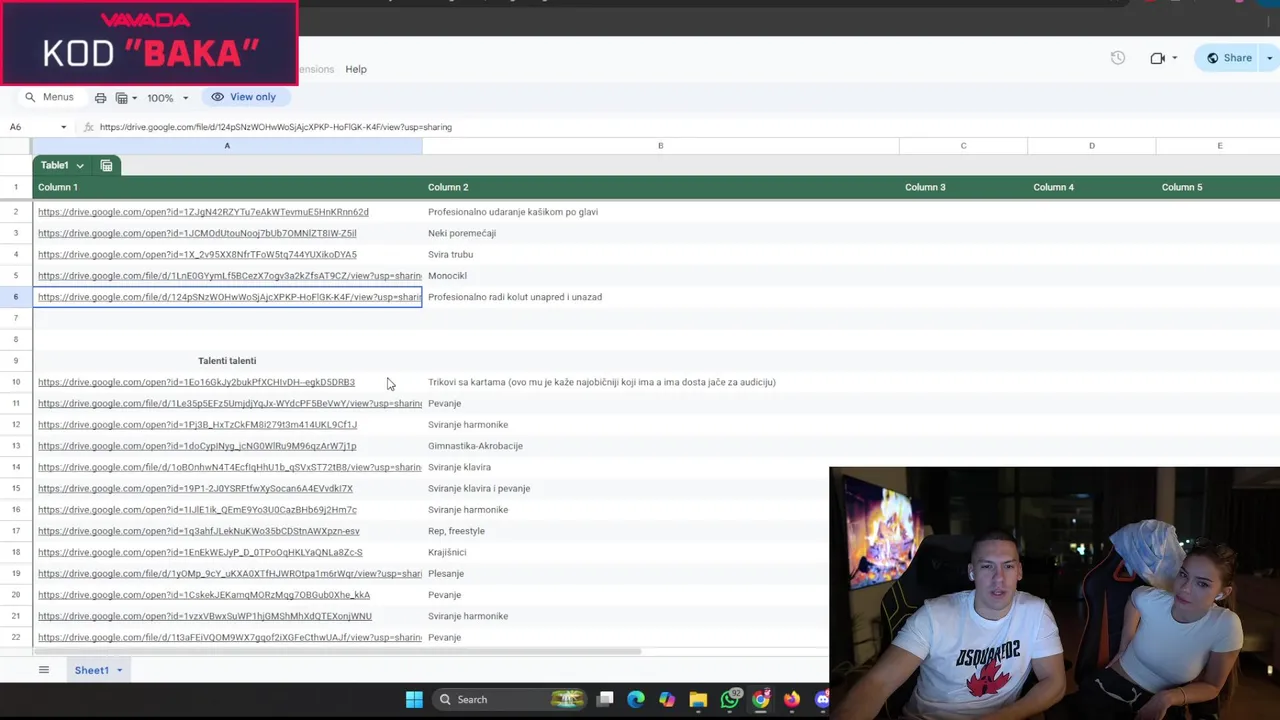Open the Help menu
Screen dimensions: 1280x720
pyautogui.click(x=356, y=69)
